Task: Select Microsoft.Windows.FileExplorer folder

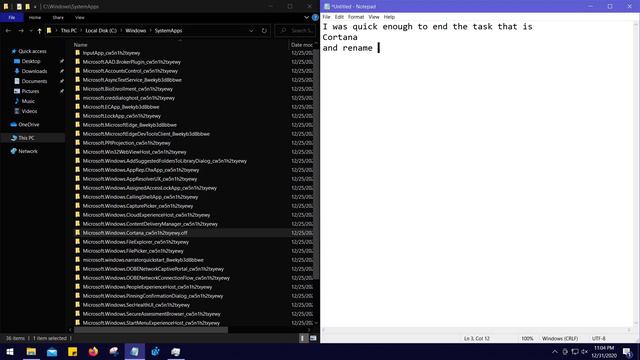Action: (136, 242)
